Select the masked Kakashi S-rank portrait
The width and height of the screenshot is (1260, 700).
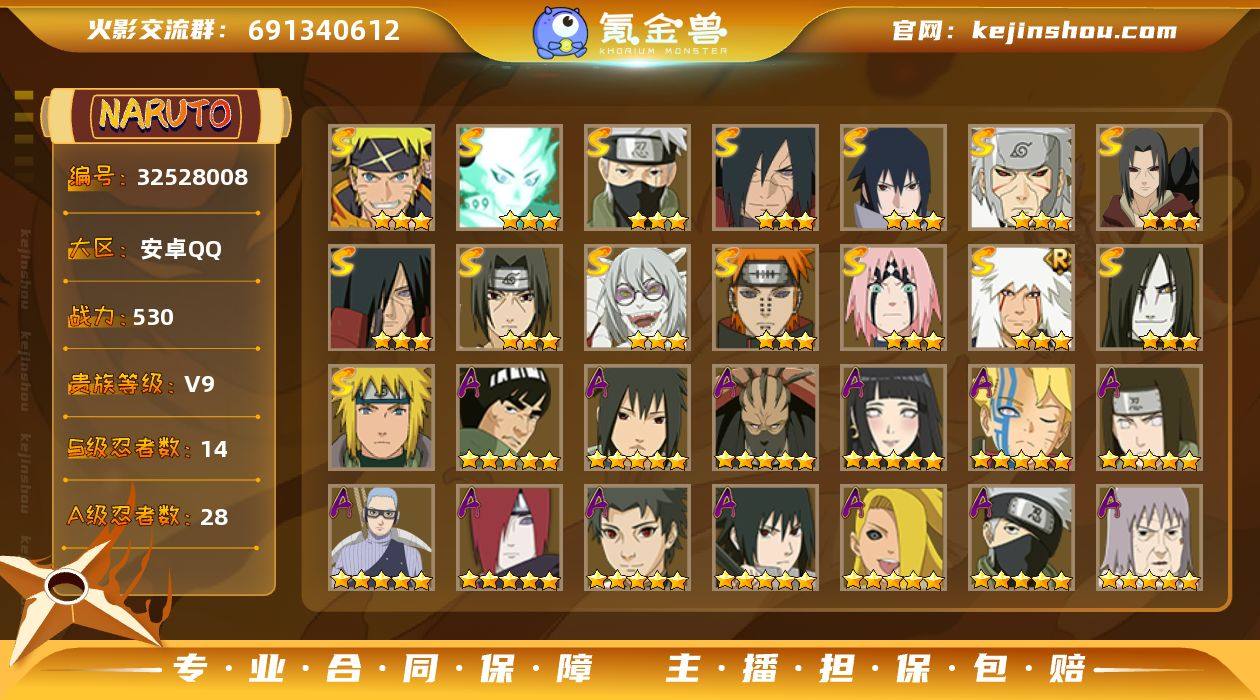[x=637, y=178]
